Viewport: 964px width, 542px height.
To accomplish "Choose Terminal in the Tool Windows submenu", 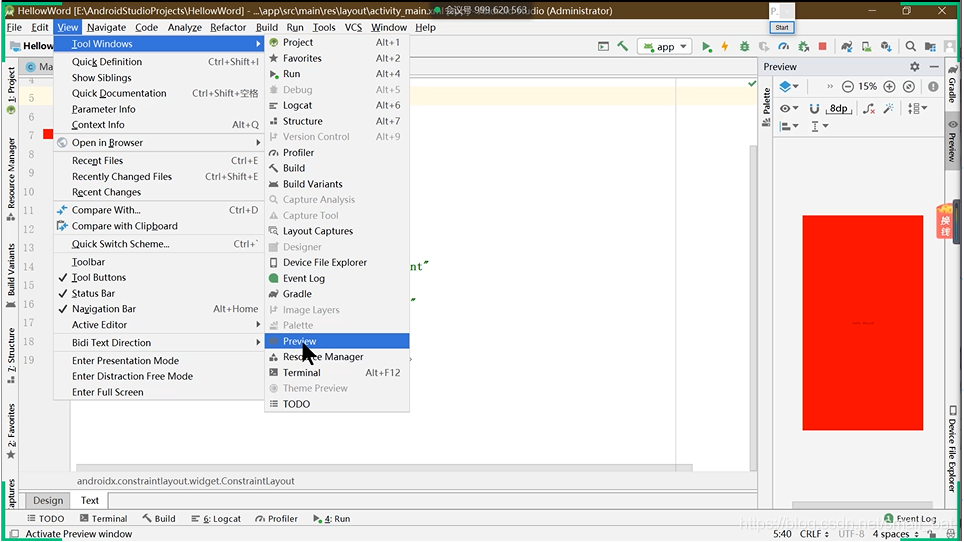I will [x=337, y=372].
